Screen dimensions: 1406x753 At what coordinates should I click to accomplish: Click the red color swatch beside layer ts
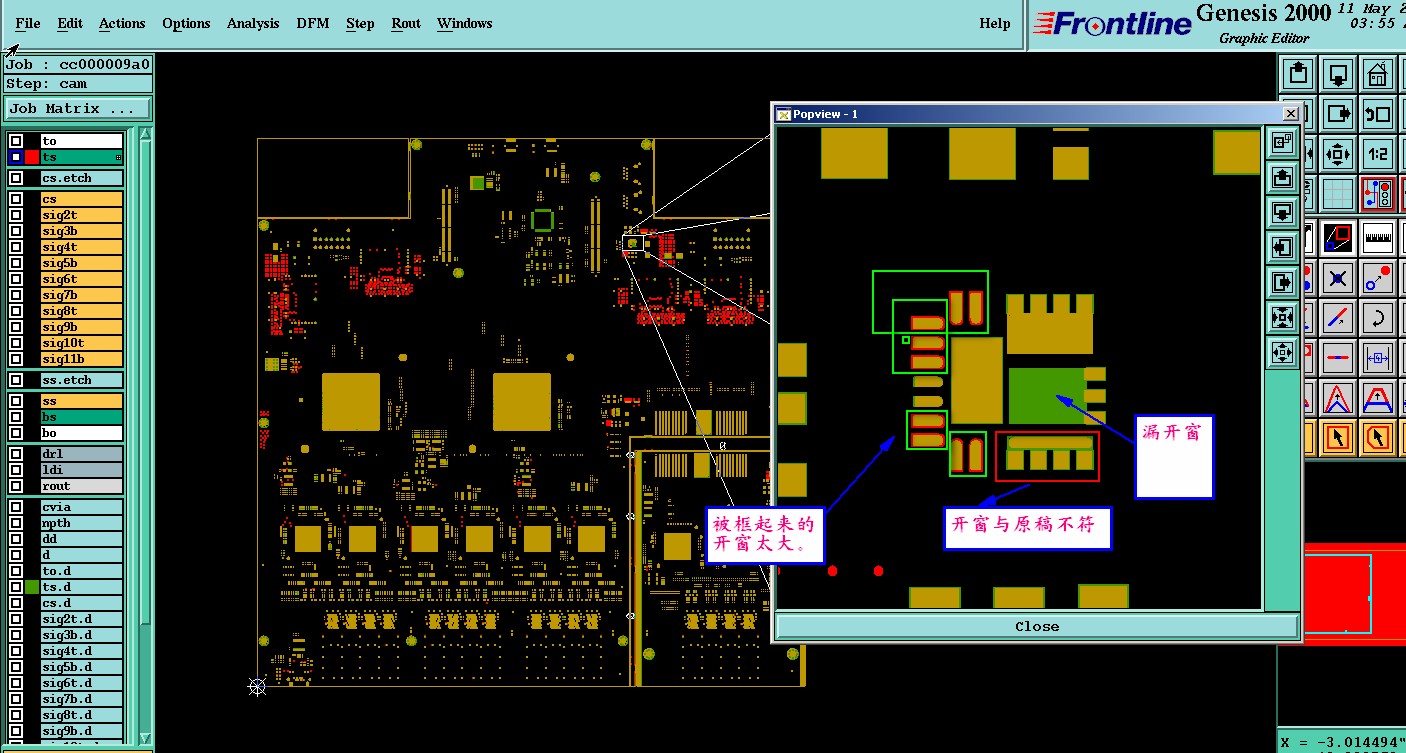coord(32,157)
